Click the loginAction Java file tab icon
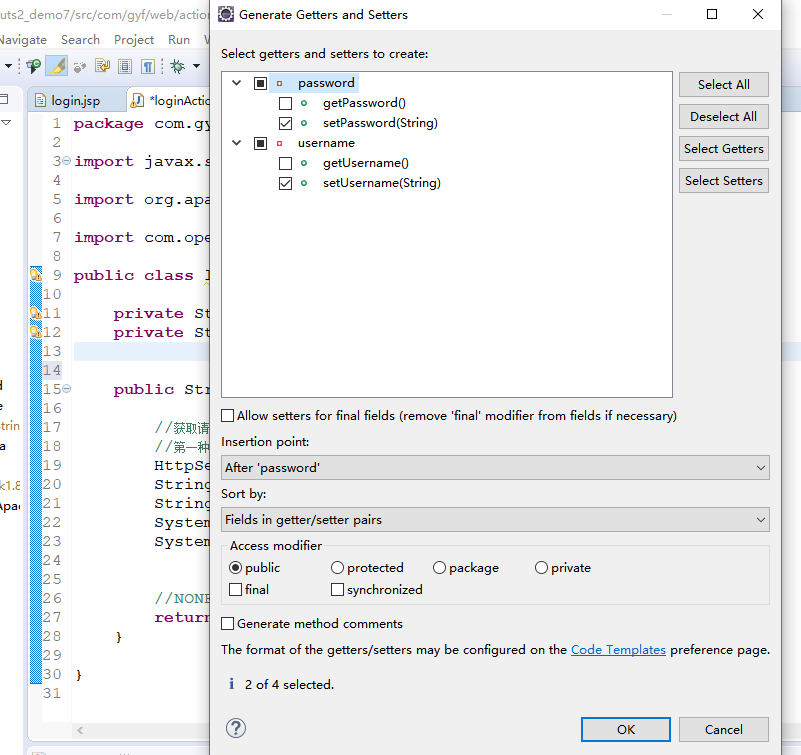The image size is (801, 755). pyautogui.click(x=137, y=100)
